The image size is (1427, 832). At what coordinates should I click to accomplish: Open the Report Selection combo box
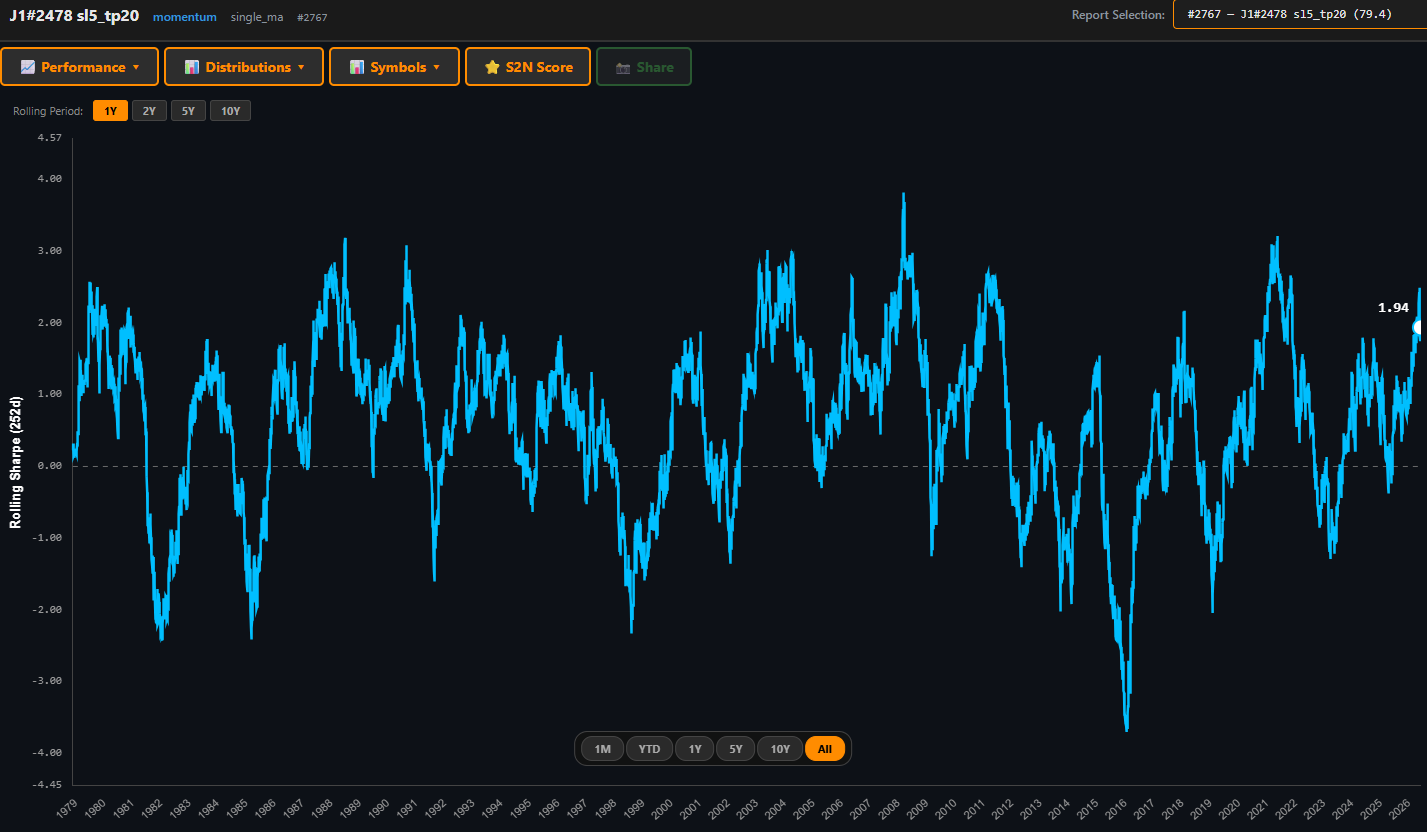[1300, 14]
